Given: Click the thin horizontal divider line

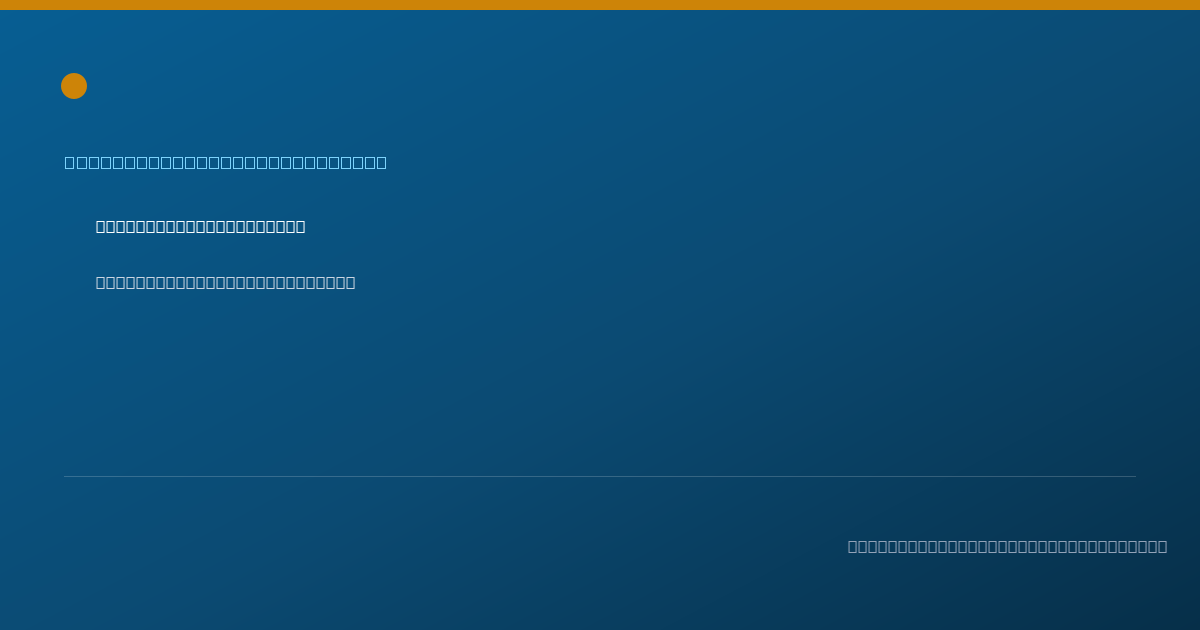Looking at the screenshot, I should tap(600, 476).
